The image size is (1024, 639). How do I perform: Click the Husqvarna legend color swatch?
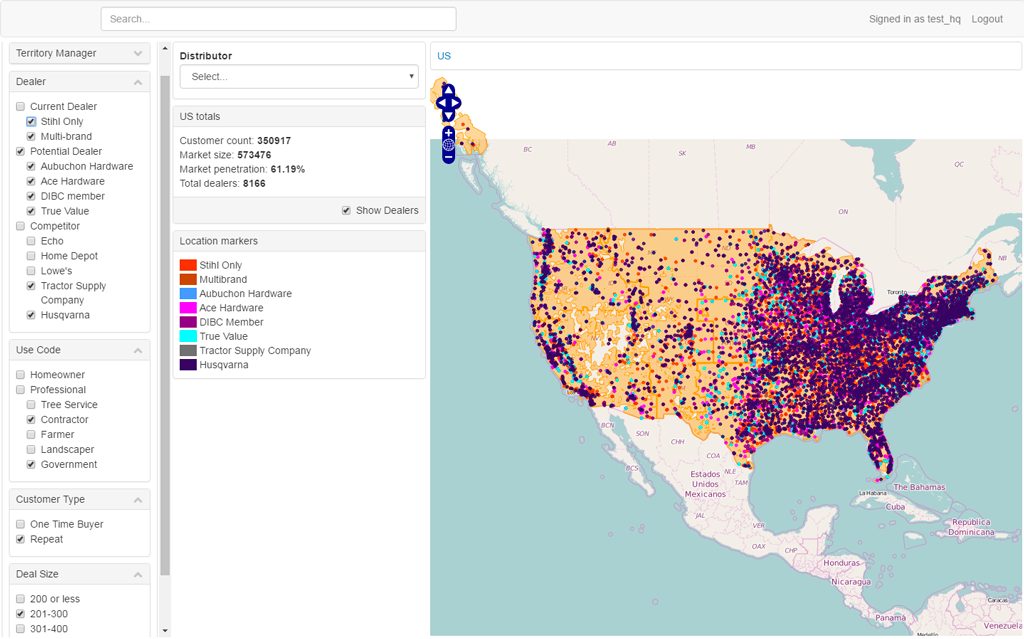coord(187,365)
